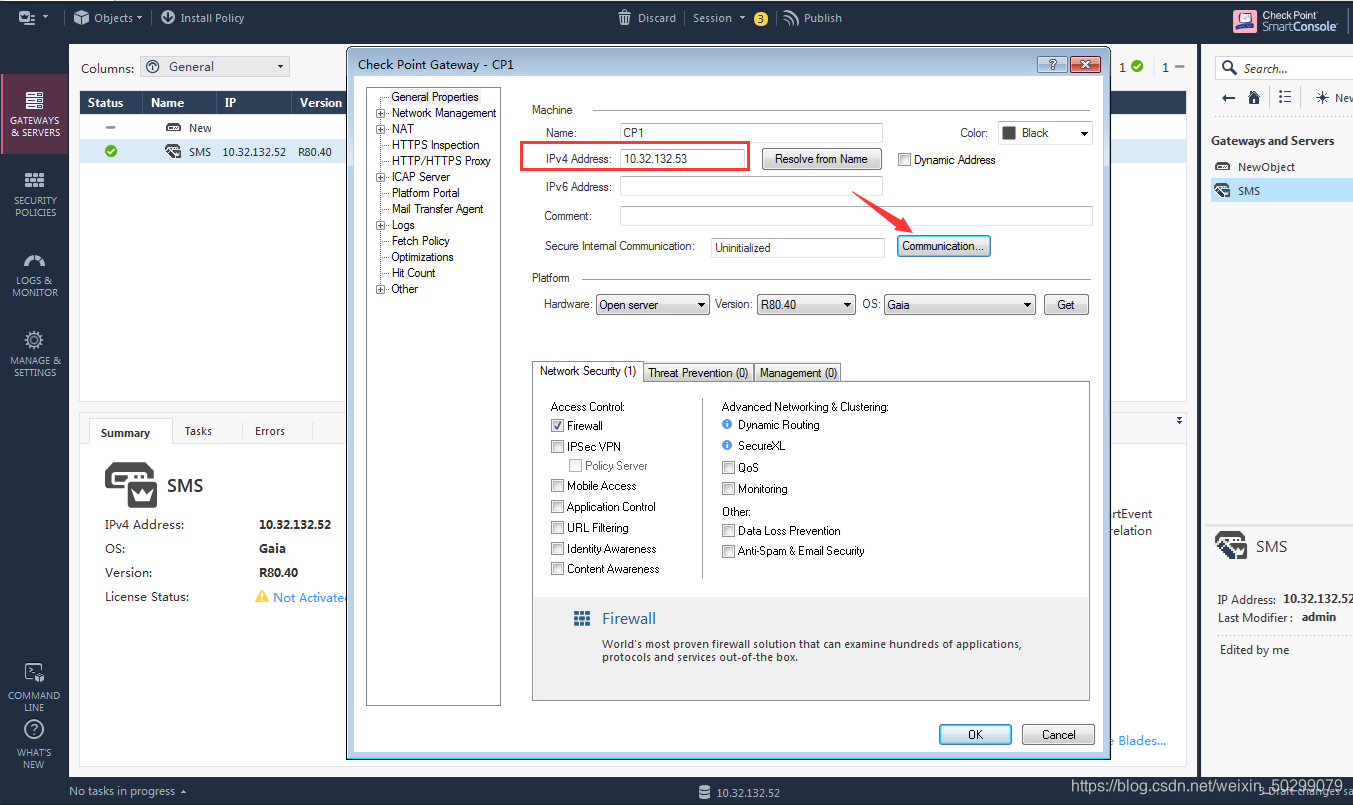
Task: Uncheck the Firewall blade checkbox
Action: [557, 426]
